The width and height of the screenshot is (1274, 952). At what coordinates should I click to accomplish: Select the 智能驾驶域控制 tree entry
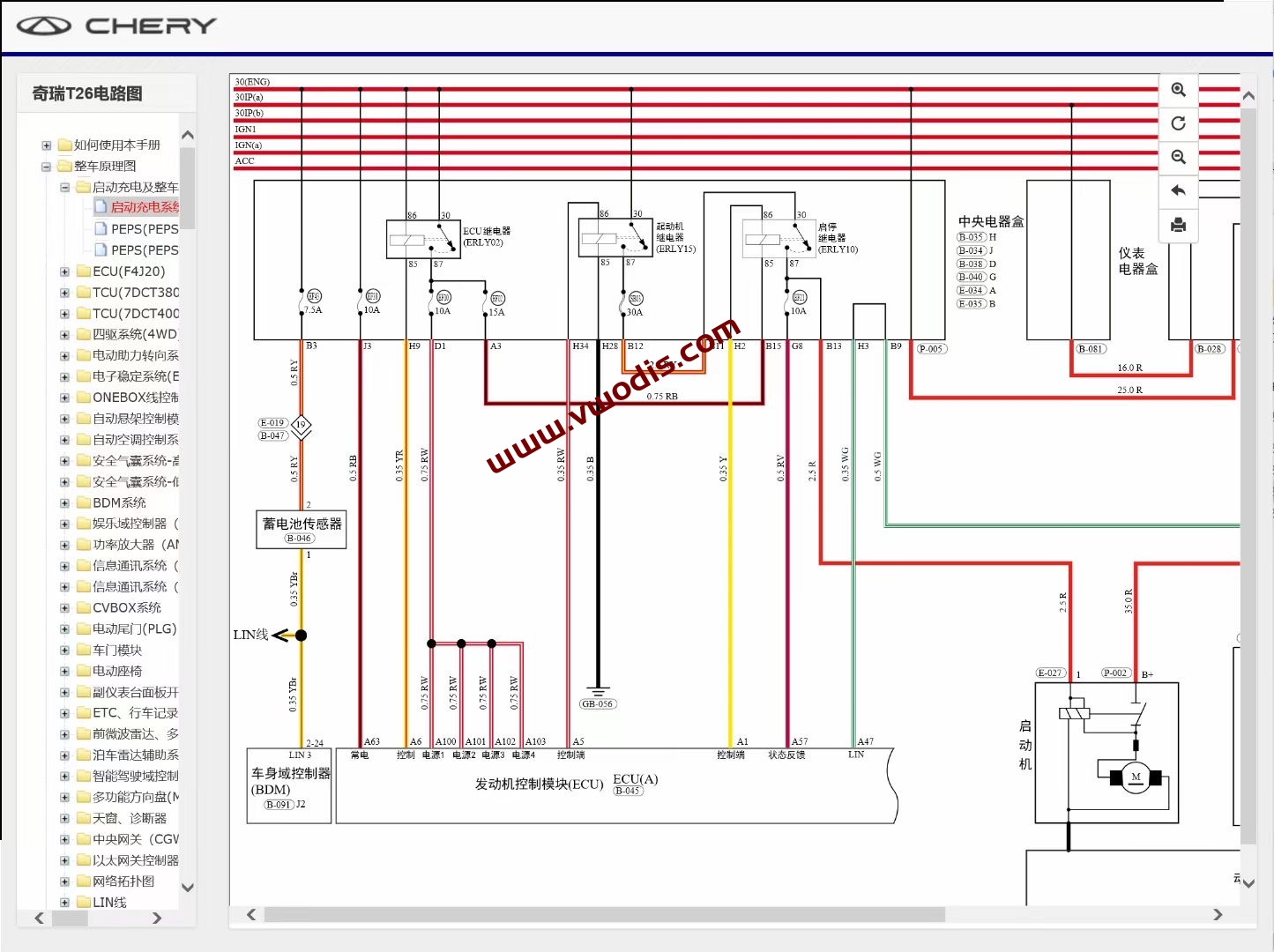136,777
